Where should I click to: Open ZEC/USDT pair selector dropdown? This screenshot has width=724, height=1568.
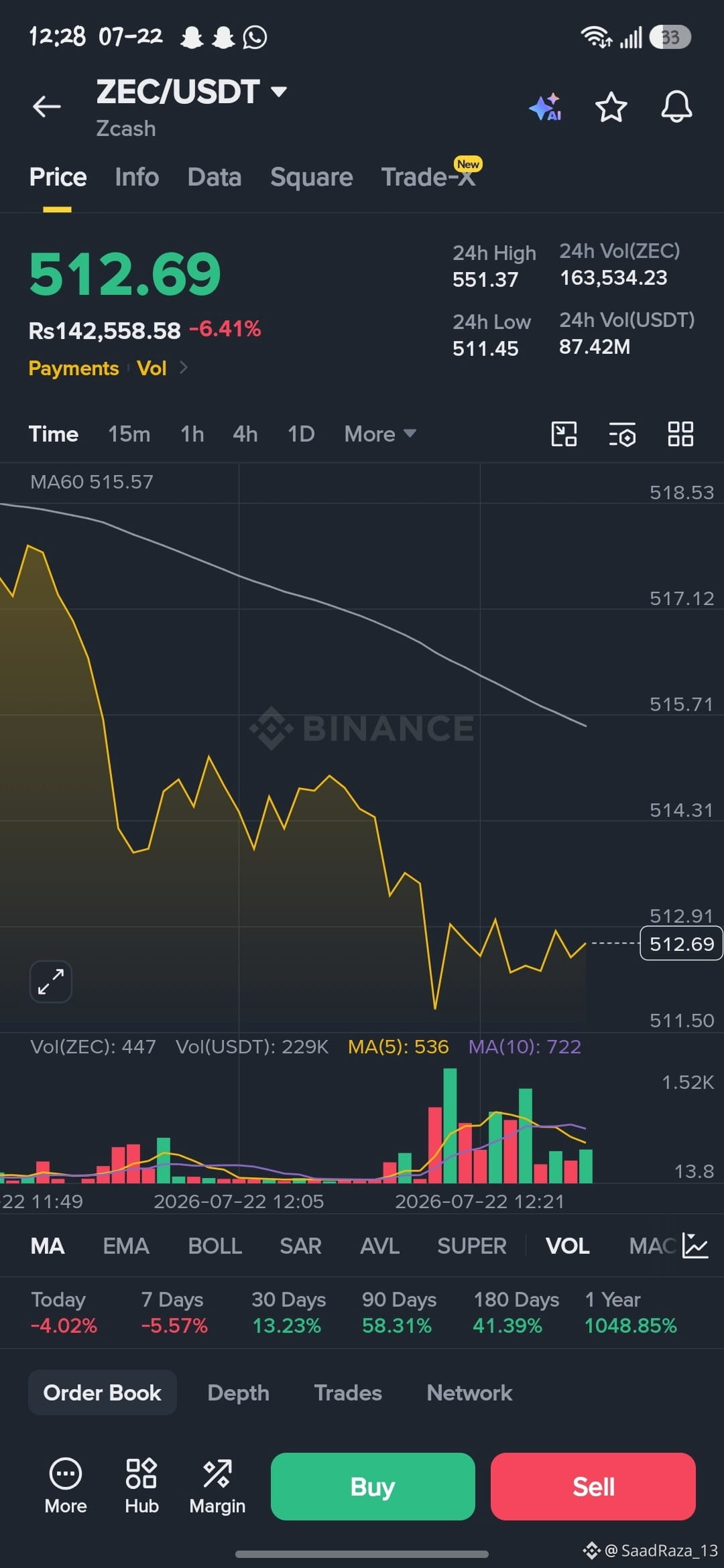click(192, 92)
